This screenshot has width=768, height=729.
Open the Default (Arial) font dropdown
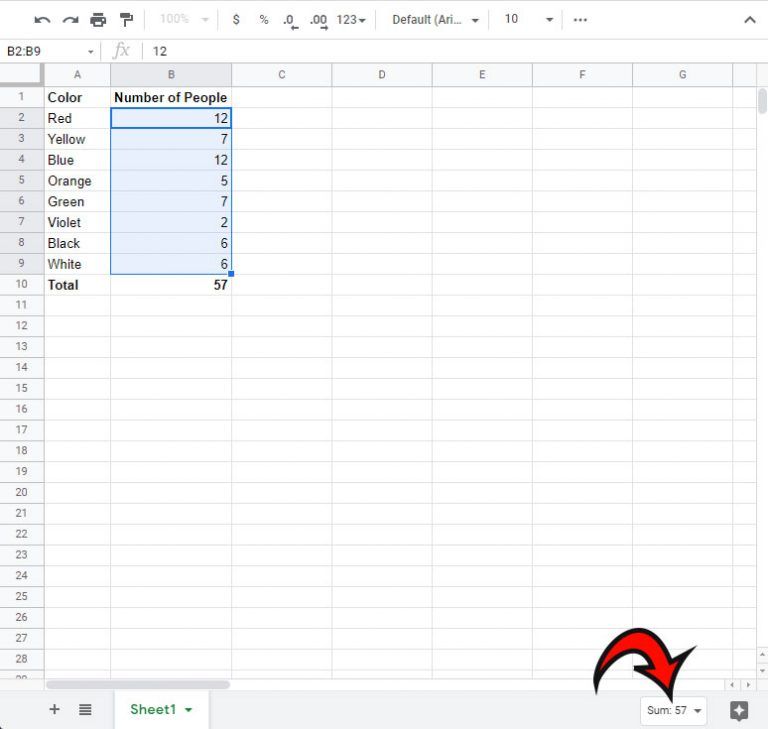[435, 20]
